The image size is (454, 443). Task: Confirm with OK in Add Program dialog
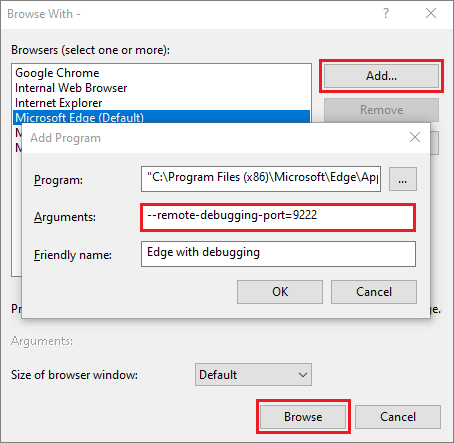pyautogui.click(x=280, y=292)
